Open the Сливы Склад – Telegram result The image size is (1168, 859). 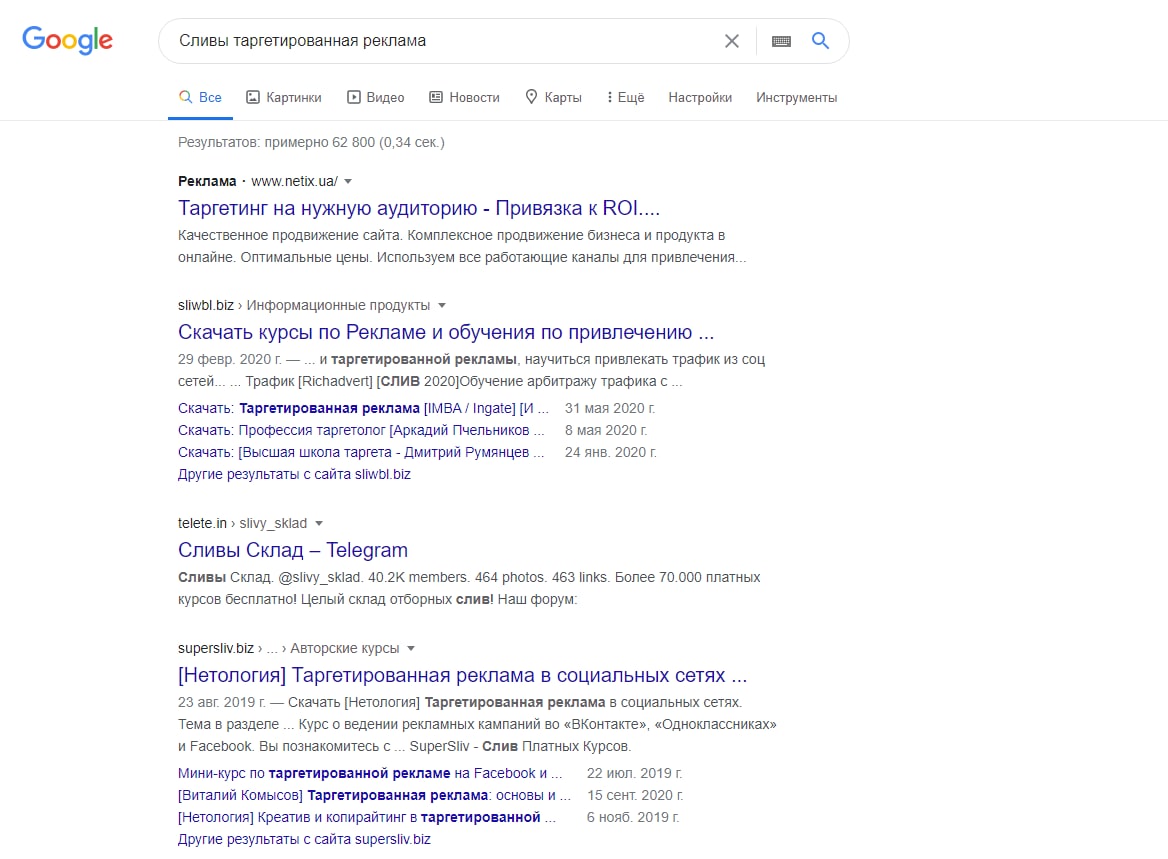tap(293, 551)
